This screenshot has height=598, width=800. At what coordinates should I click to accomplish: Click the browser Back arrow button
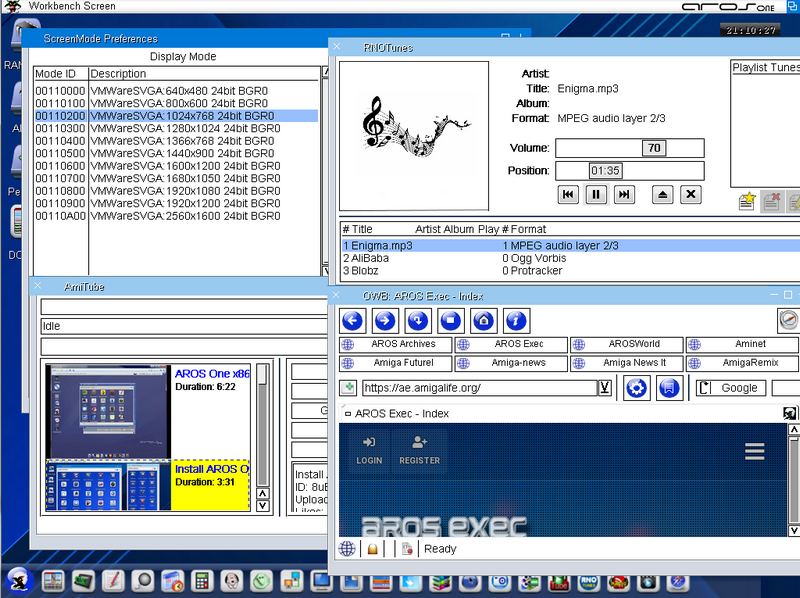tap(352, 321)
